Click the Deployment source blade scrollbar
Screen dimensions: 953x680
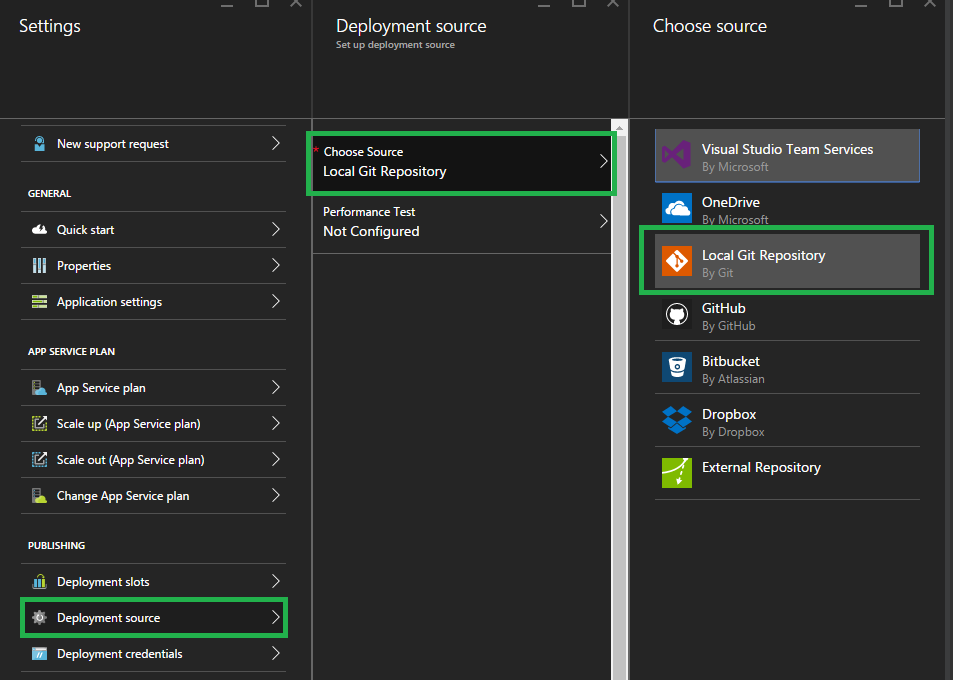click(619, 400)
